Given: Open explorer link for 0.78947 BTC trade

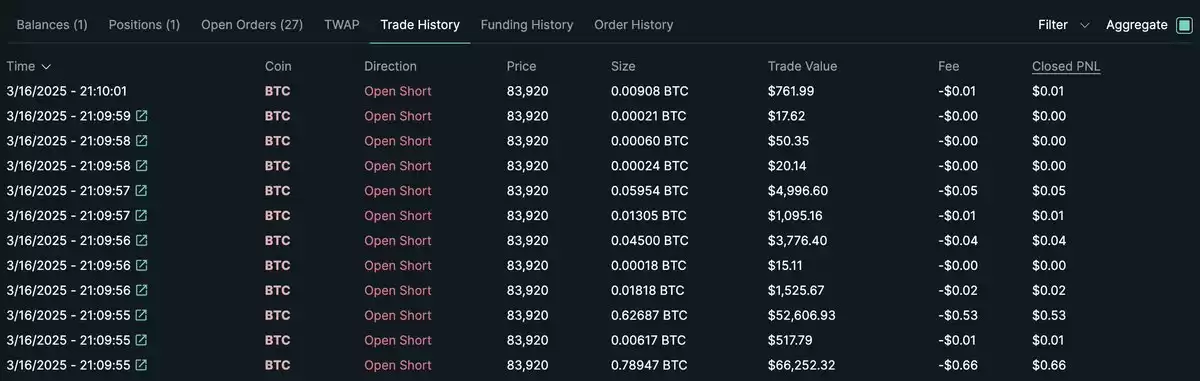Looking at the screenshot, I should 142,366.
